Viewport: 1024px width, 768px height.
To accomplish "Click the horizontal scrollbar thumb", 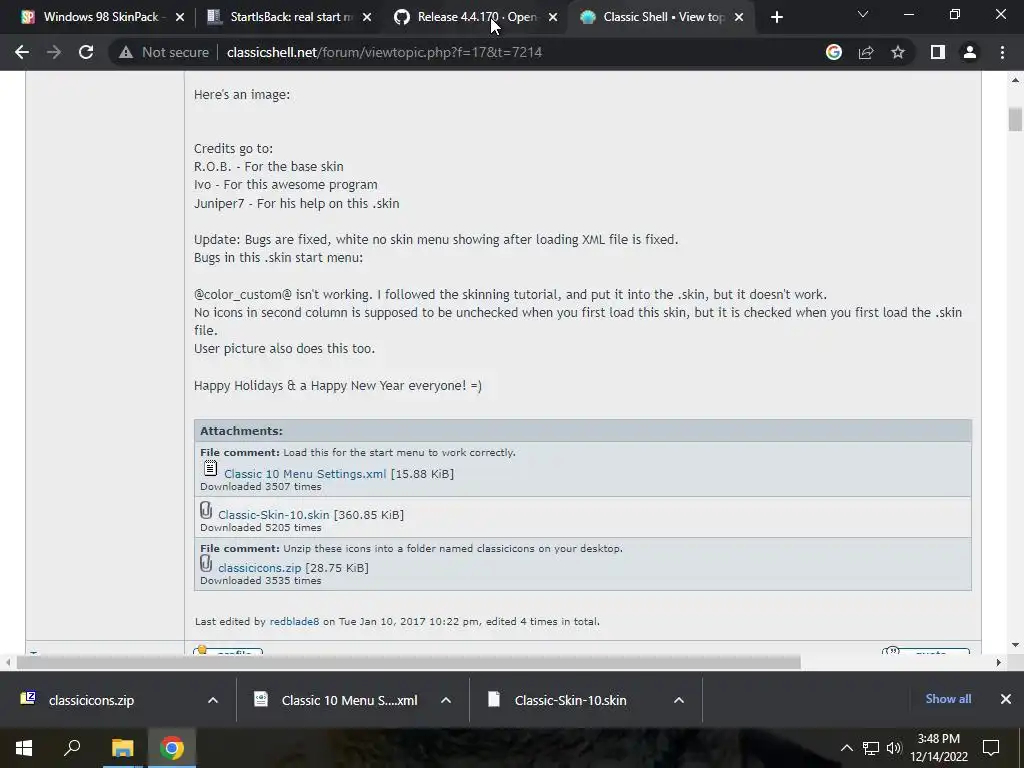I will pos(409,662).
